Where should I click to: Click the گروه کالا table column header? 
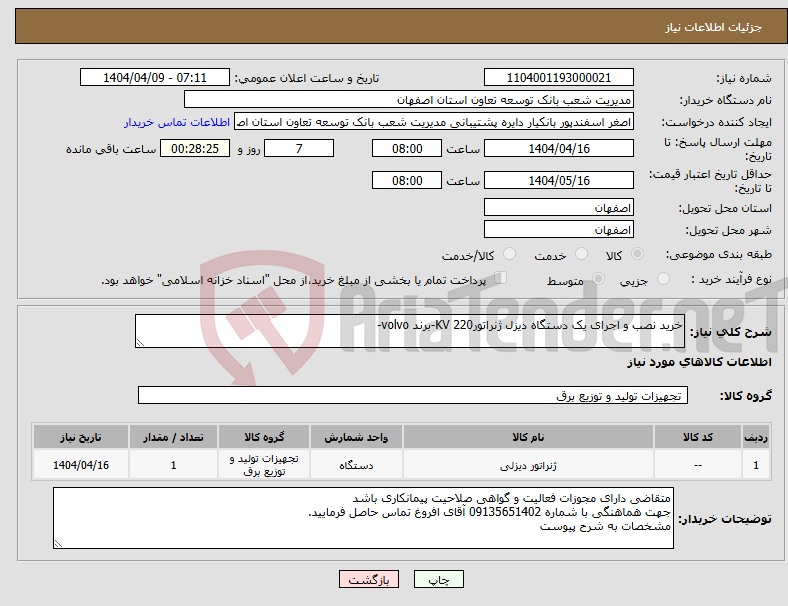(x=264, y=437)
